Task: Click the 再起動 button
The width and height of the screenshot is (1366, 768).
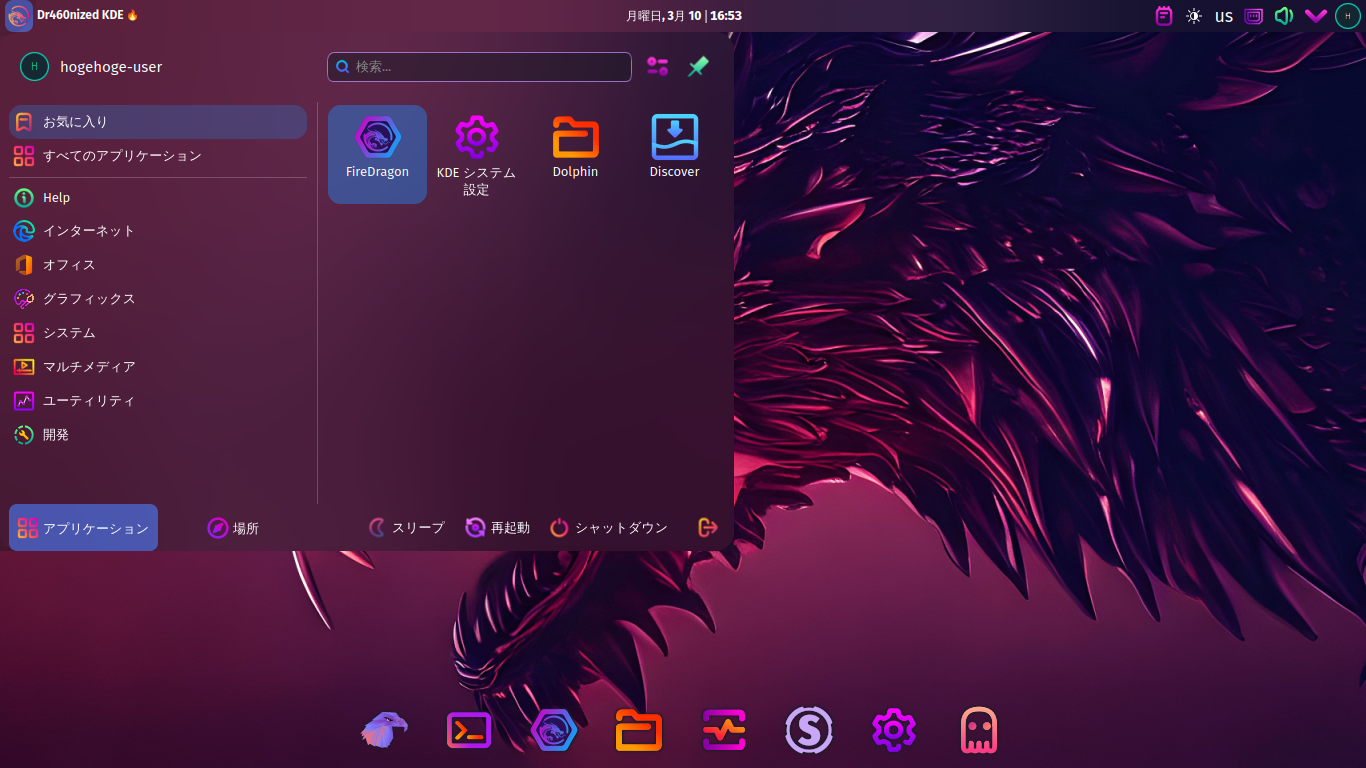Action: coord(498,527)
